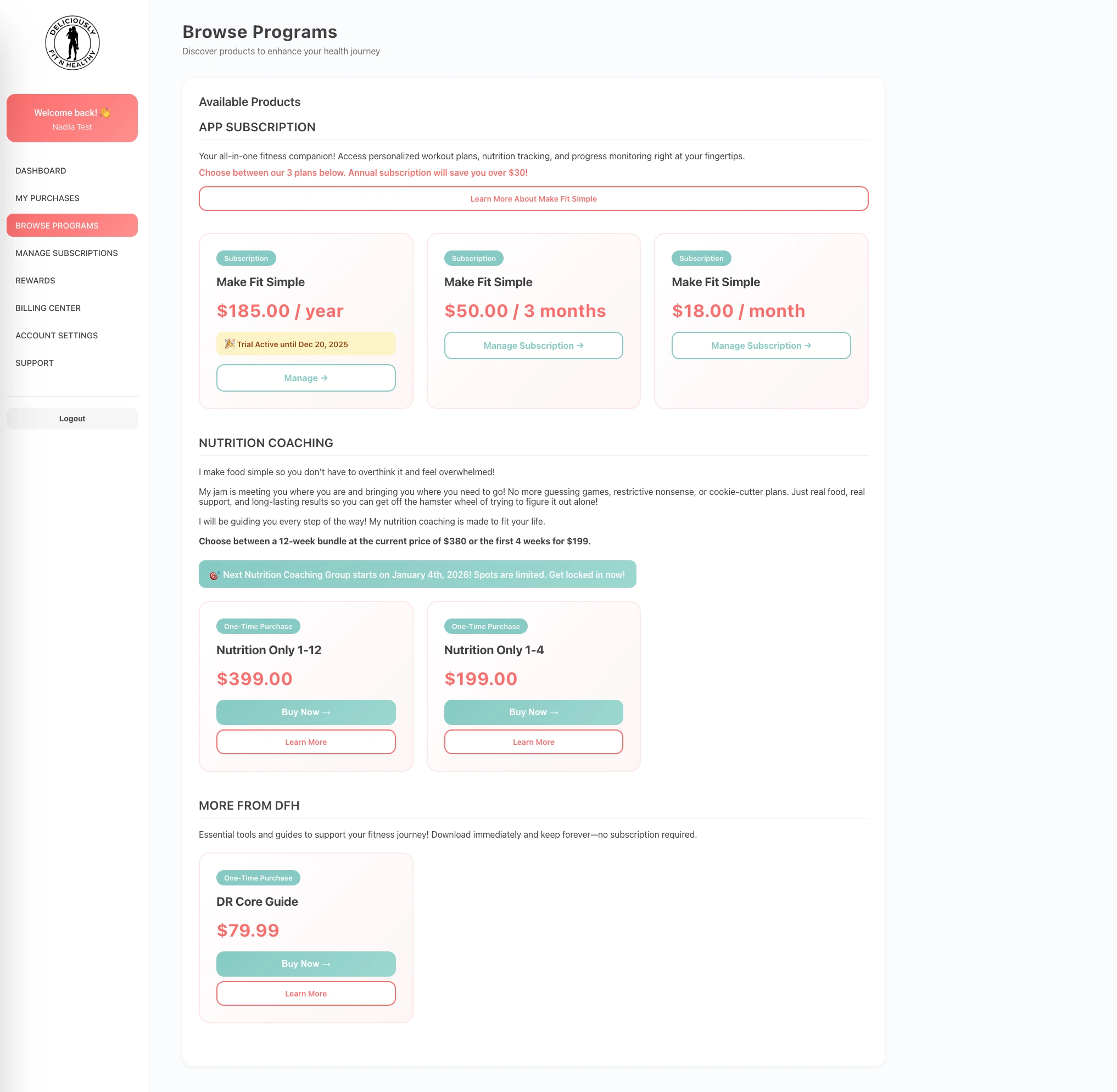Viewport: 1117px width, 1092px height.
Task: Buy the DR Core Guide now
Action: (306, 963)
